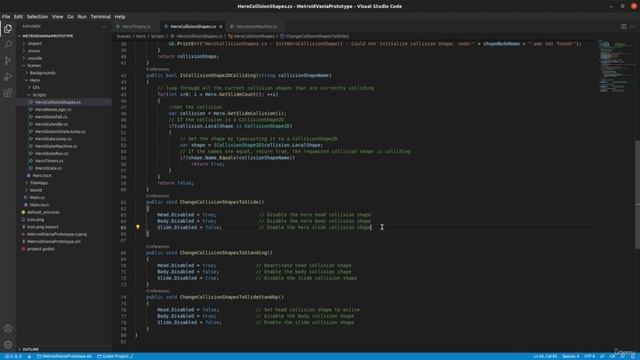Image resolution: width=640 pixels, height=360 pixels.
Task: Open the Selection menu
Action: (x=37, y=17)
